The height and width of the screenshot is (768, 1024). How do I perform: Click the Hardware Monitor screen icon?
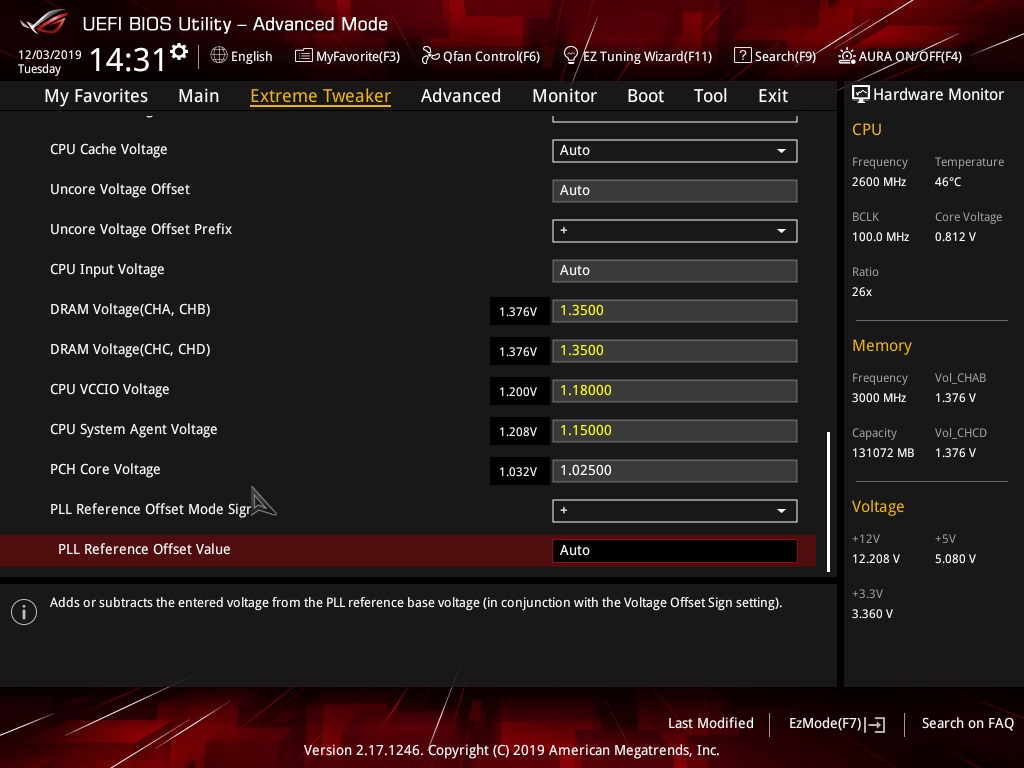click(x=861, y=95)
